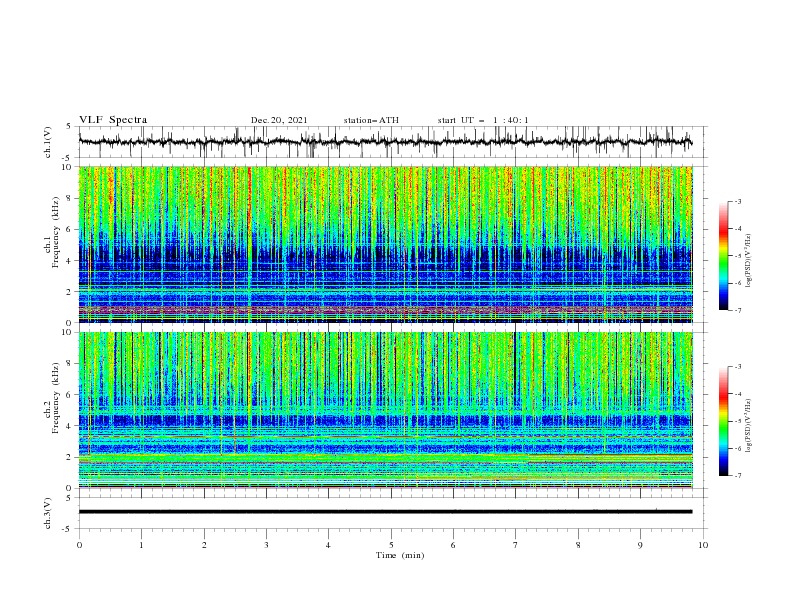The image size is (792, 612).
Task: Click lower colorbar label 'log(PSD)(V²/Hz)'
Action: (749, 426)
